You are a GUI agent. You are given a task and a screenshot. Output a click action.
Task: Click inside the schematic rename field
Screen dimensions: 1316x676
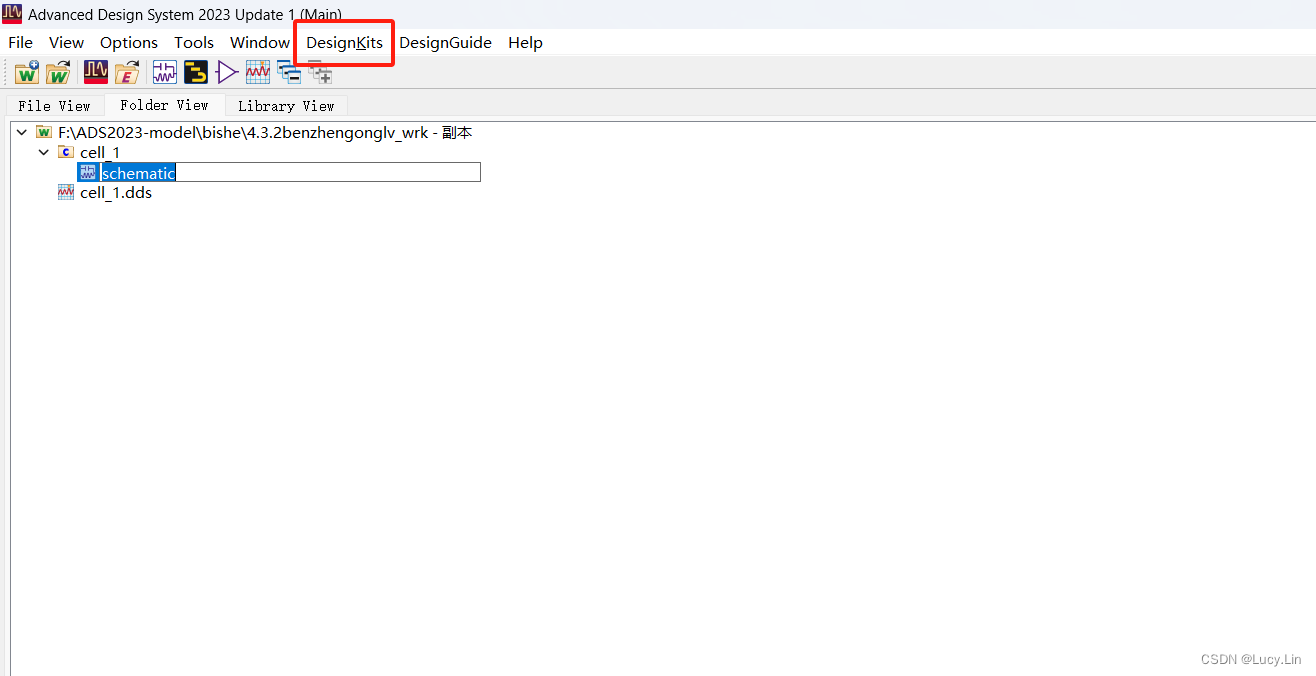[x=290, y=172]
